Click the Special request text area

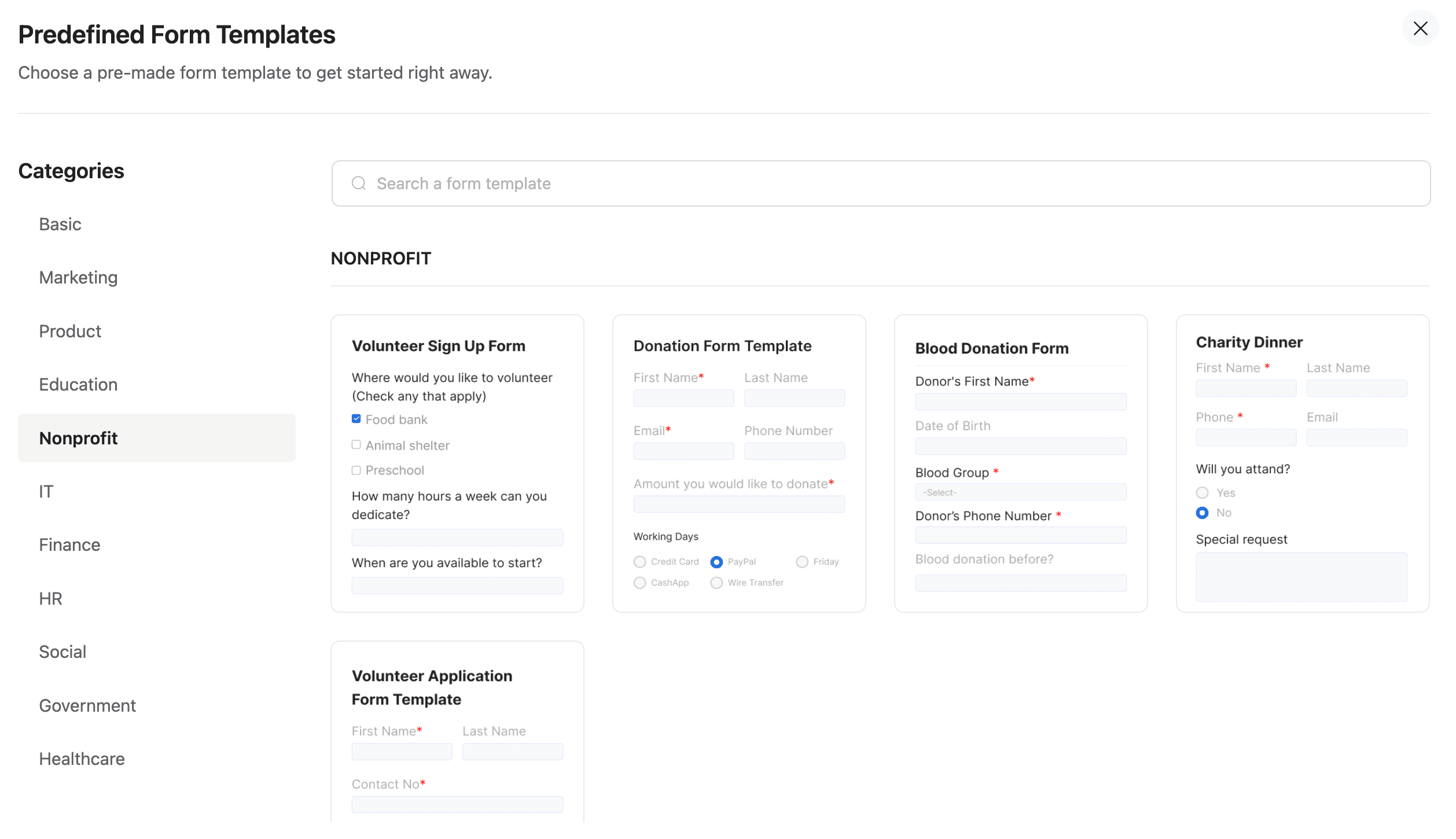coord(1301,576)
